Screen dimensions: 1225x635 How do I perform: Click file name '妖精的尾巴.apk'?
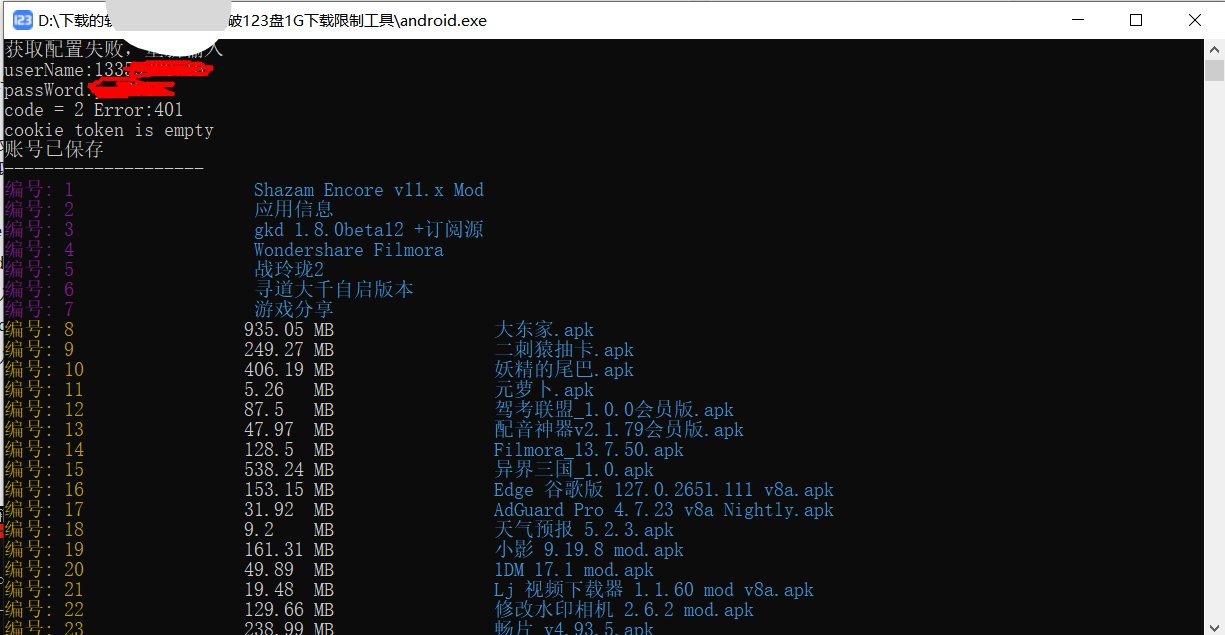pyautogui.click(x=564, y=370)
